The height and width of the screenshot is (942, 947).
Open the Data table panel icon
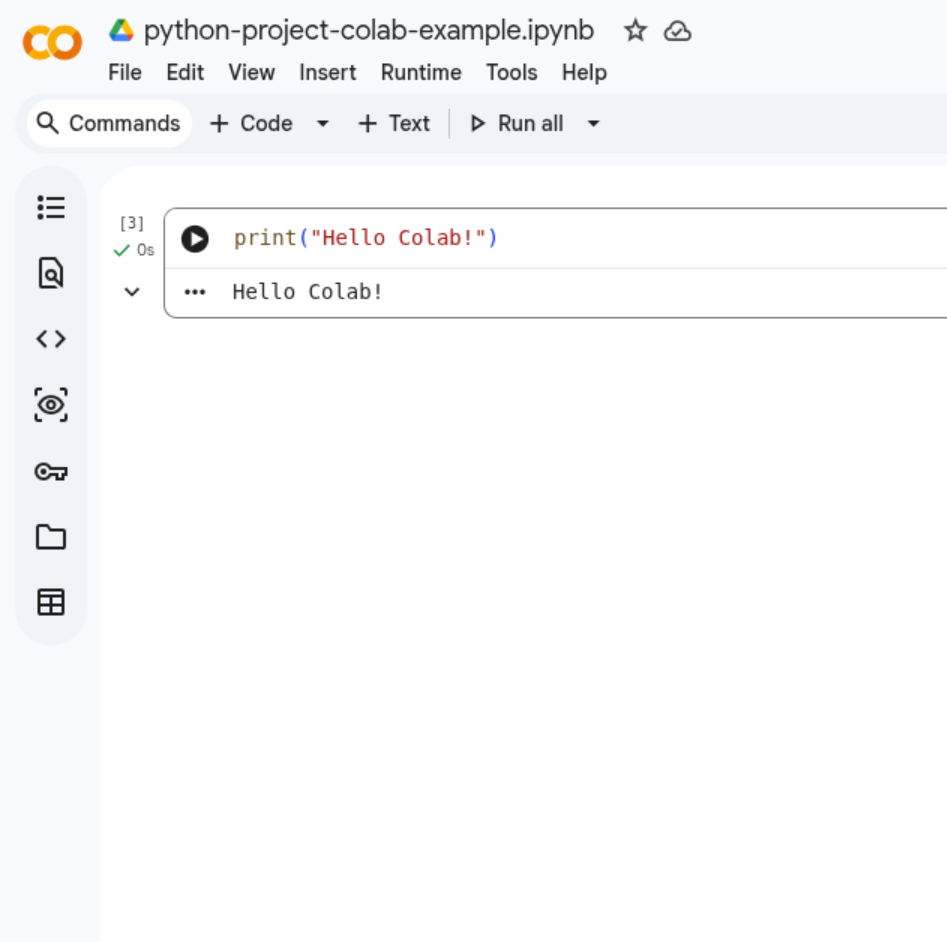[x=51, y=602]
